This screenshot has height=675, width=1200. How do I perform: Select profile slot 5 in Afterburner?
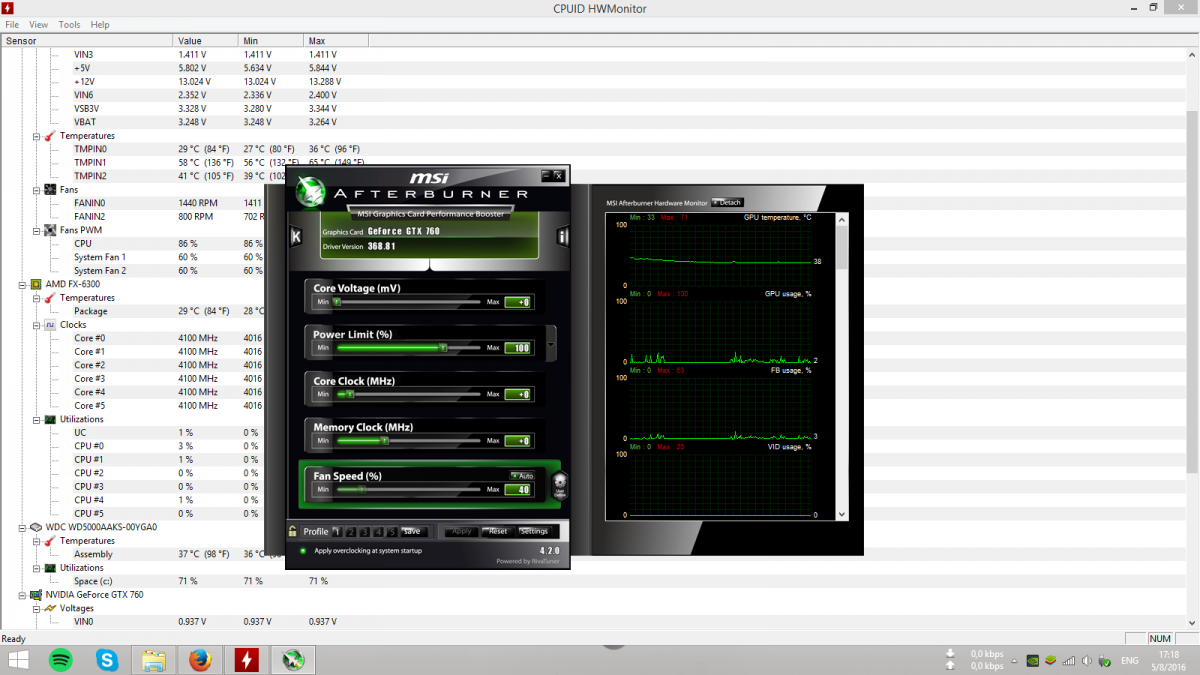(x=393, y=531)
